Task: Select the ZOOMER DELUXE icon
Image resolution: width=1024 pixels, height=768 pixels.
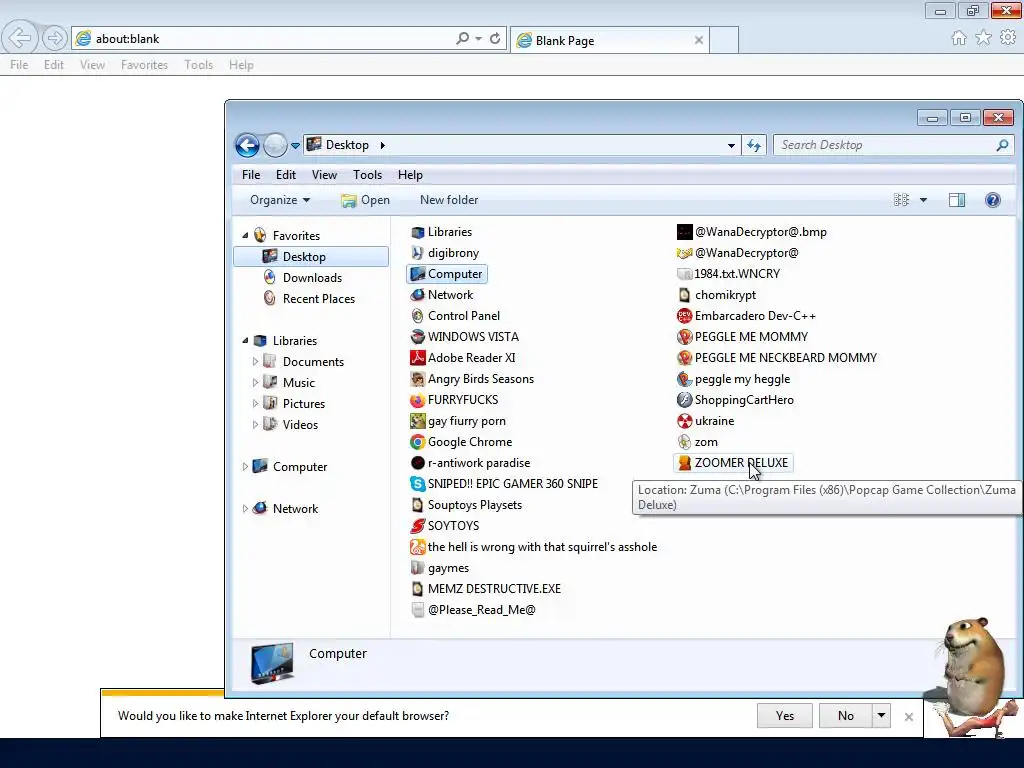Action: tap(684, 463)
